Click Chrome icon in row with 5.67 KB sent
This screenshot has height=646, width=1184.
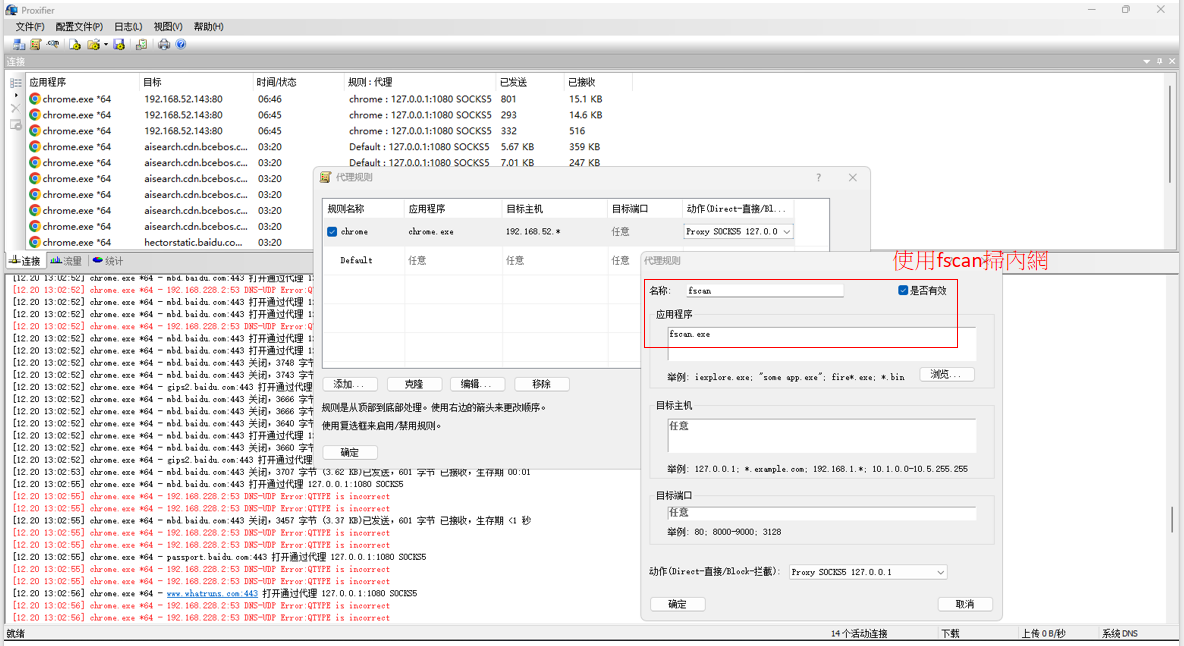[x=35, y=146]
